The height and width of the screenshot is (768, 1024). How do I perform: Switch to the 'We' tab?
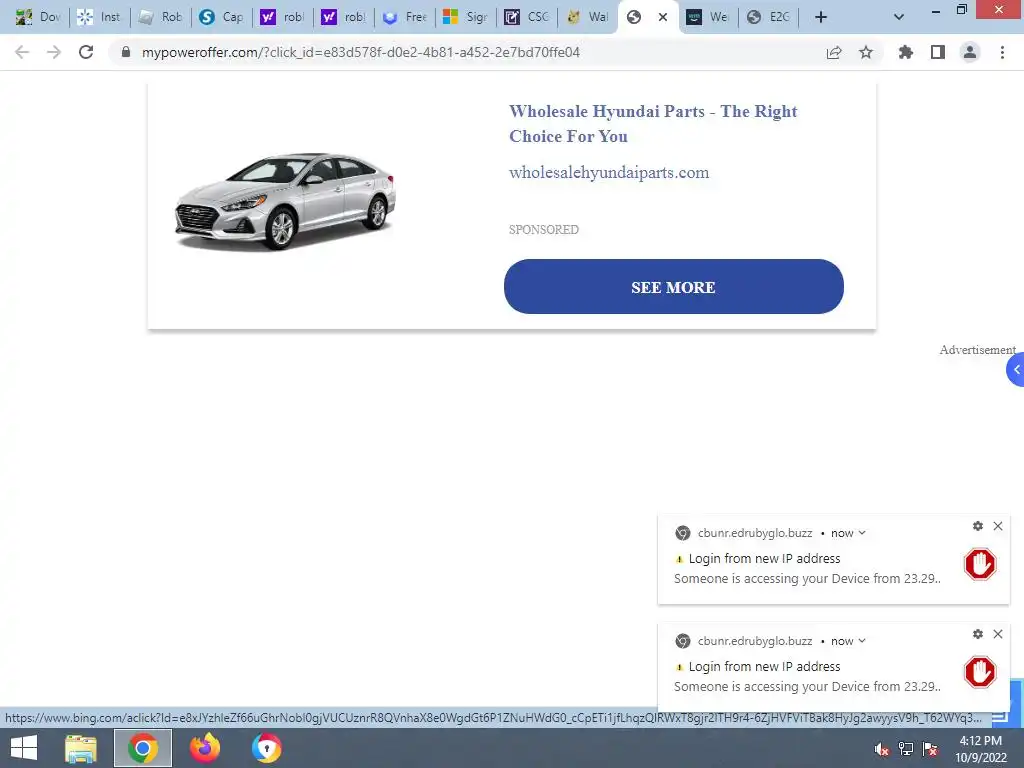coord(708,17)
